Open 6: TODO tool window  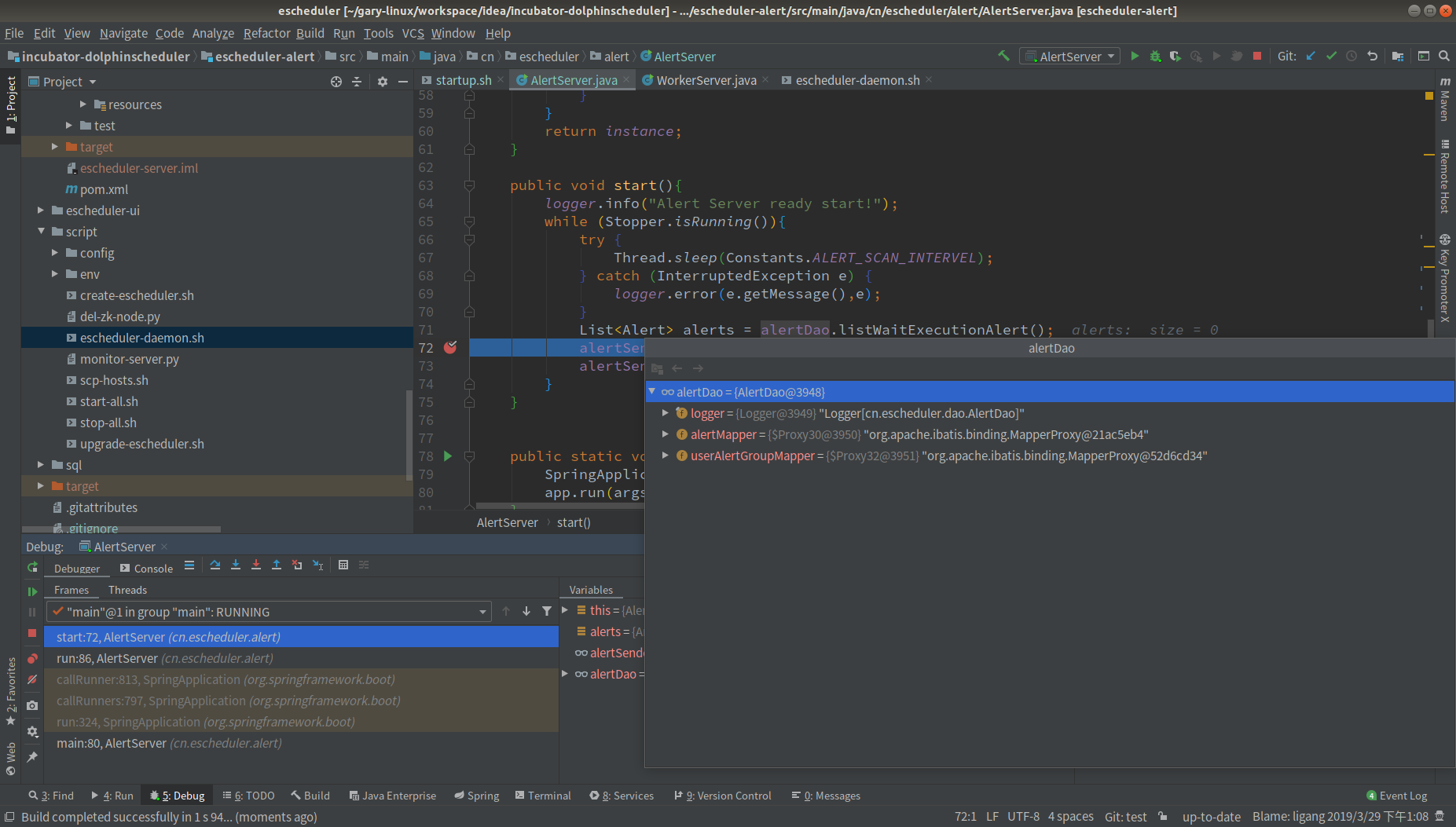248,796
